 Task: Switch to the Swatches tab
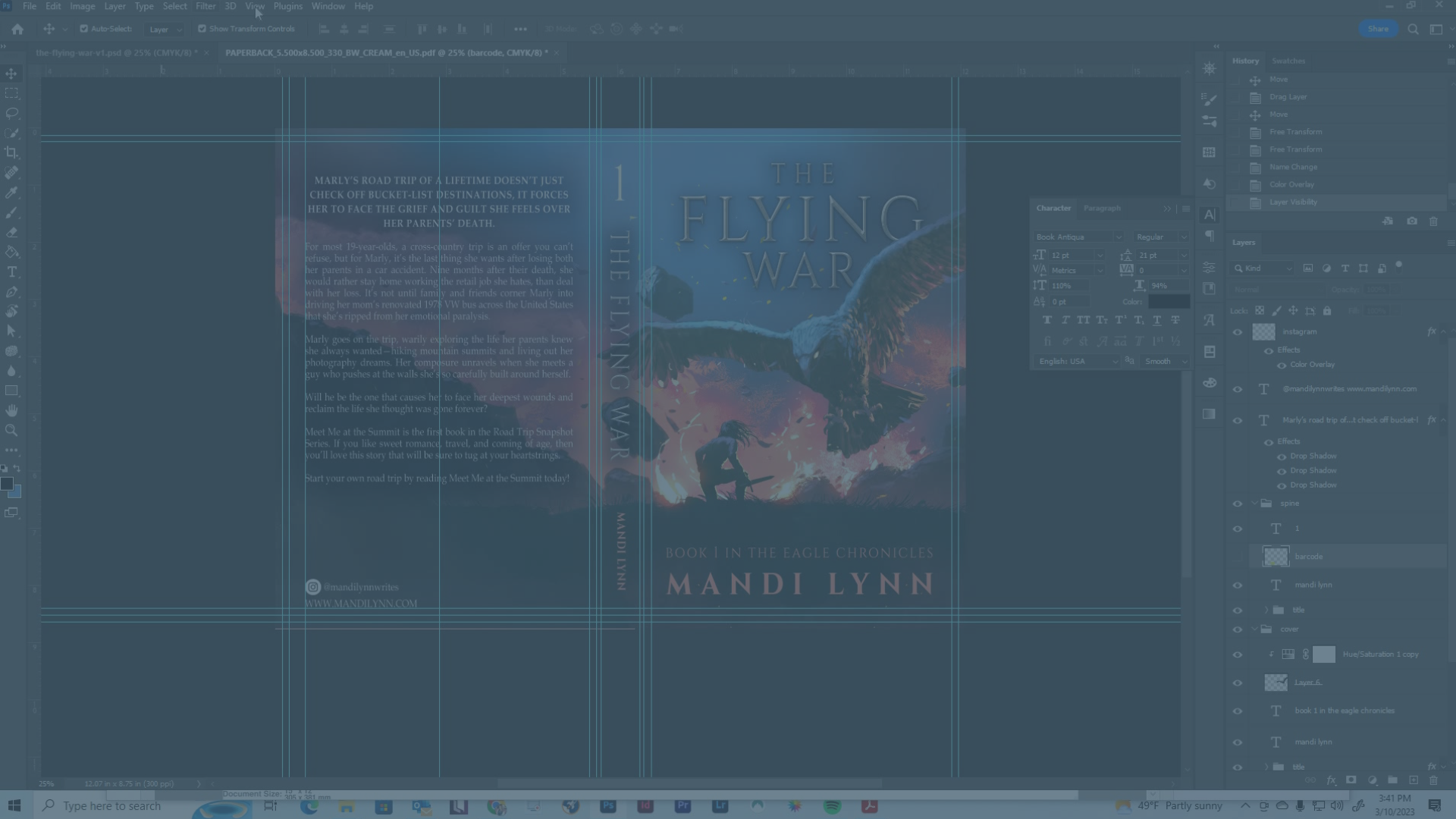click(x=1288, y=61)
